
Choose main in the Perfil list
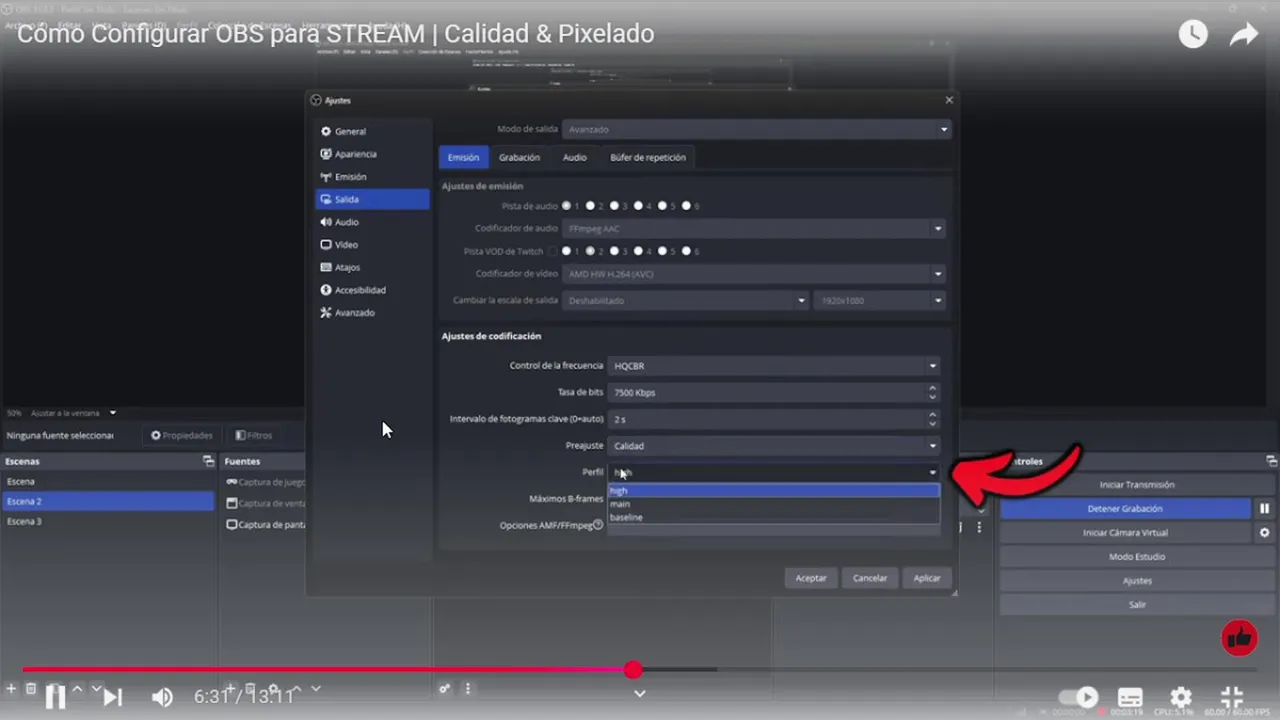click(774, 504)
